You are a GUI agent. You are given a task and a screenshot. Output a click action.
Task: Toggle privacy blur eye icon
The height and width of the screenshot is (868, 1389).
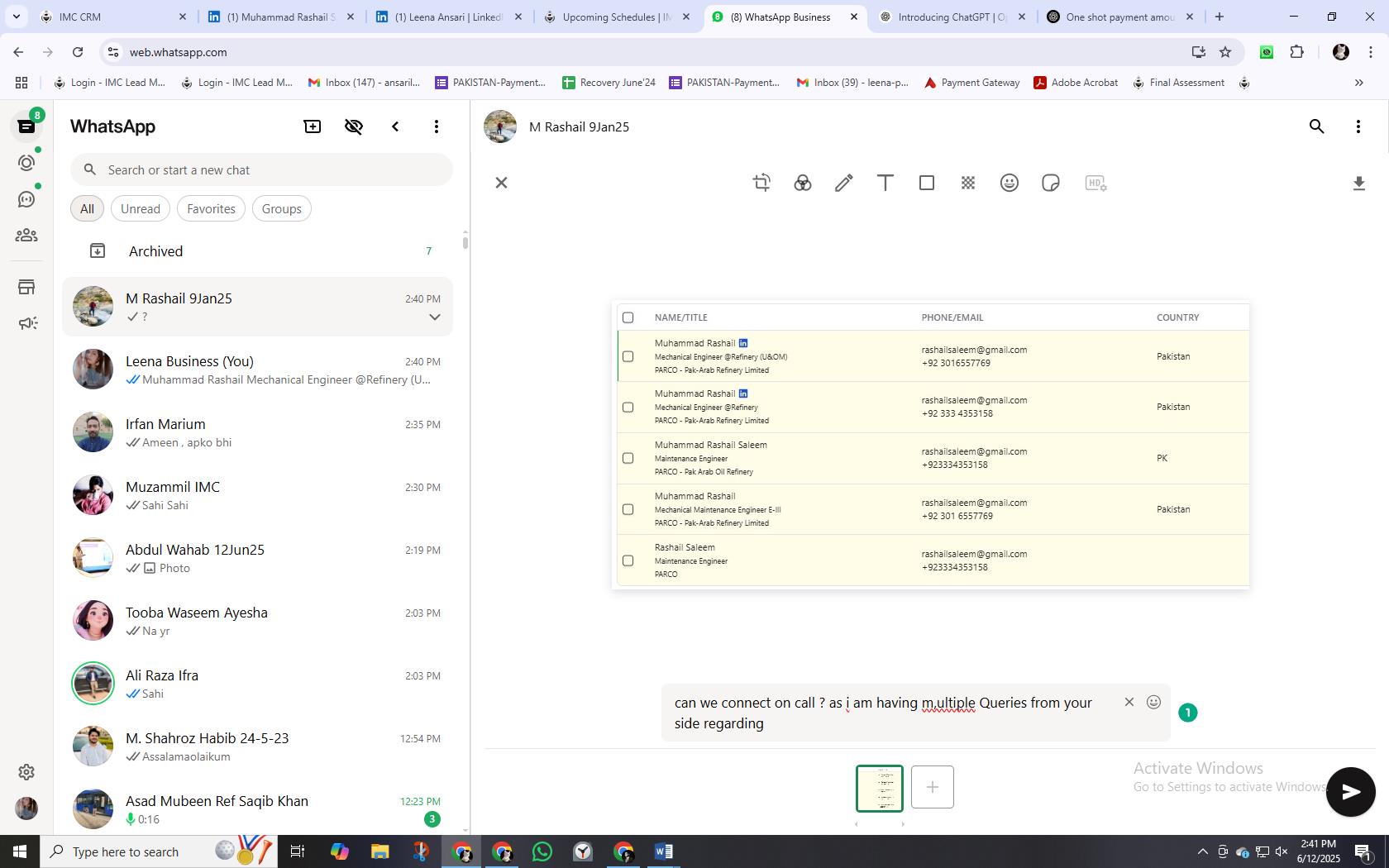[x=354, y=126]
